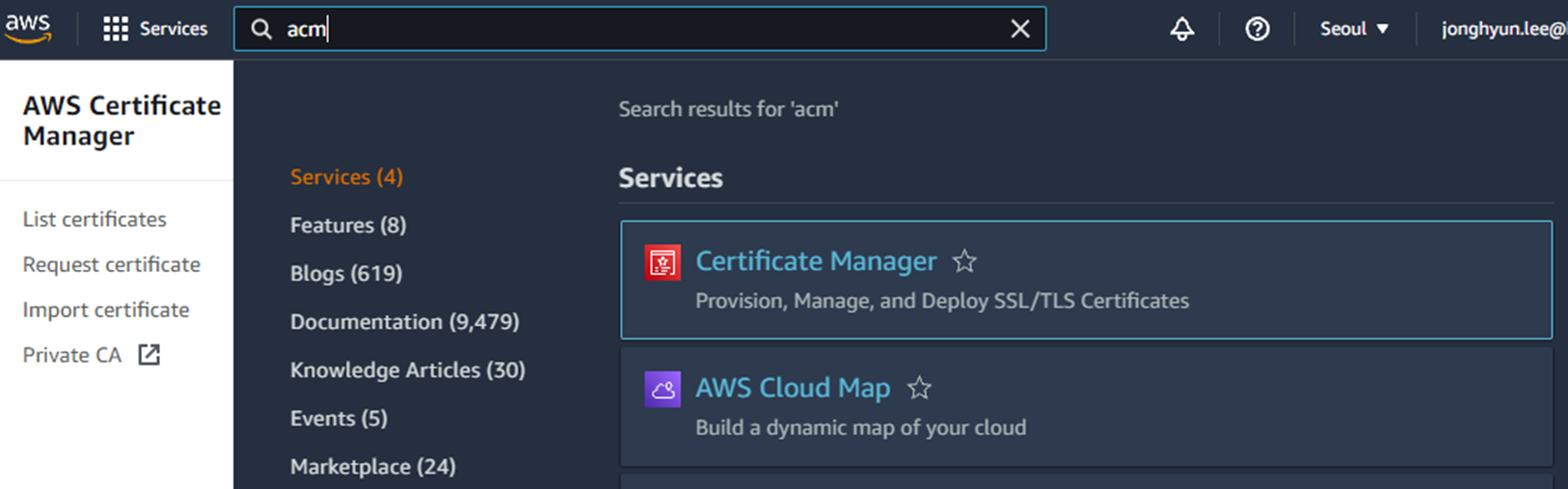Select the Events (5) filter
The width and height of the screenshot is (1568, 489).
tap(338, 418)
